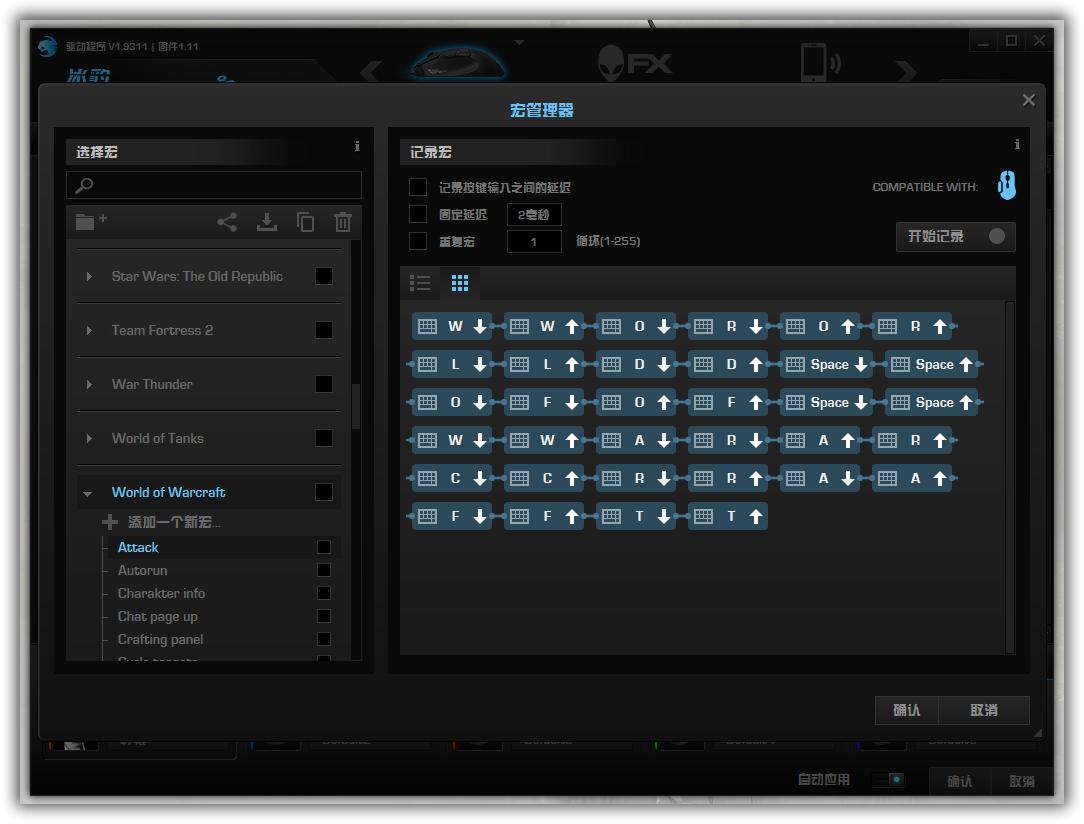Click the copy macro icon

(x=305, y=222)
